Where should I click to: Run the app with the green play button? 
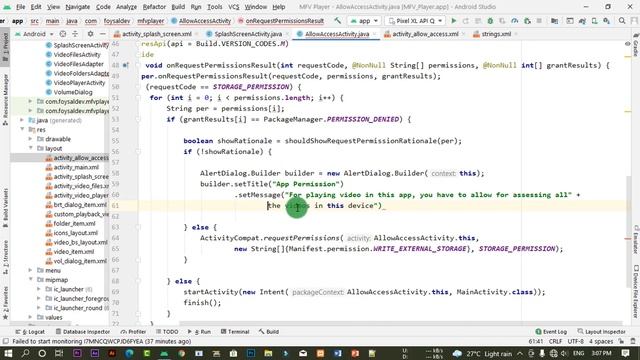(x=453, y=20)
